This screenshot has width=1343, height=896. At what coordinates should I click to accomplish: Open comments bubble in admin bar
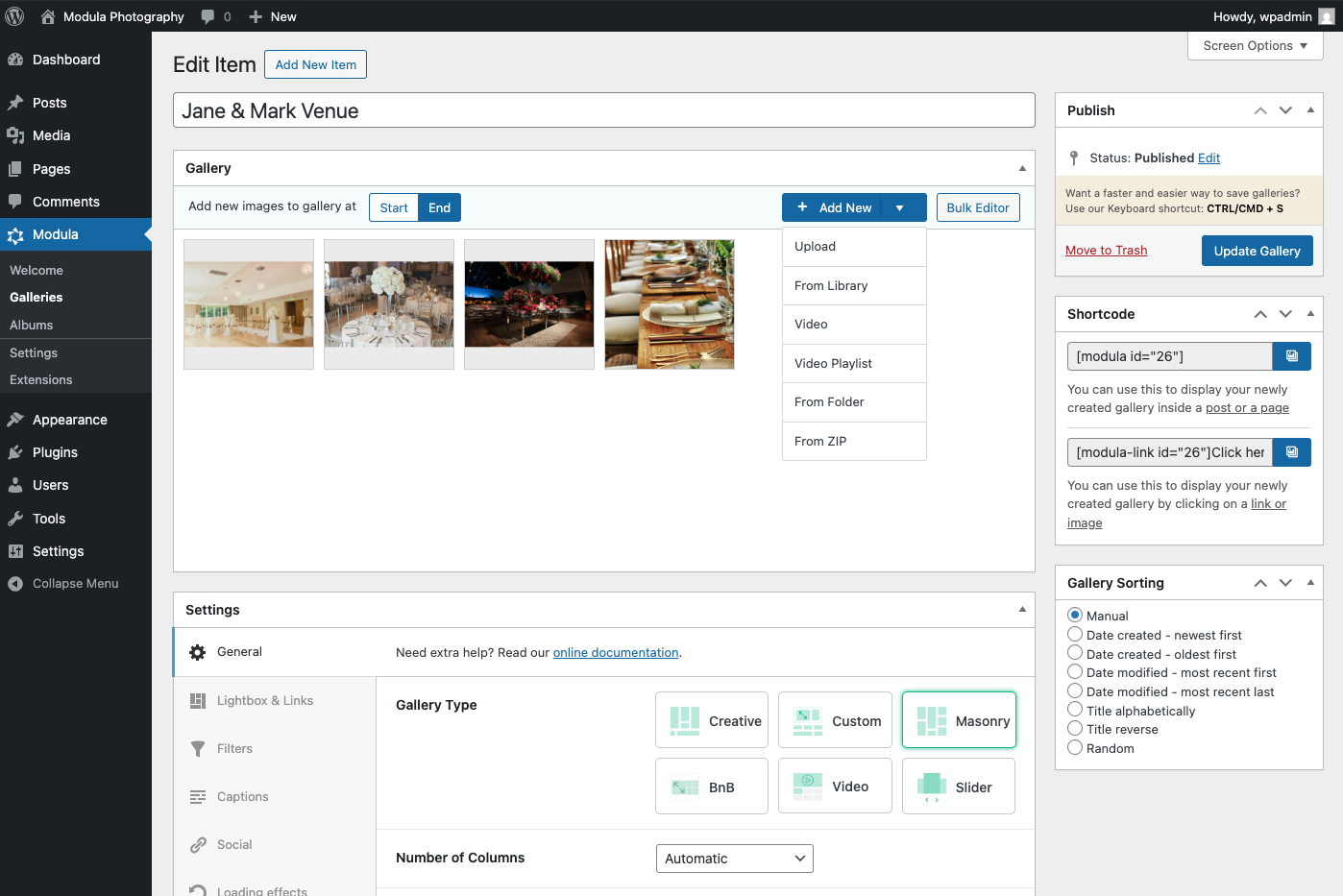point(215,16)
